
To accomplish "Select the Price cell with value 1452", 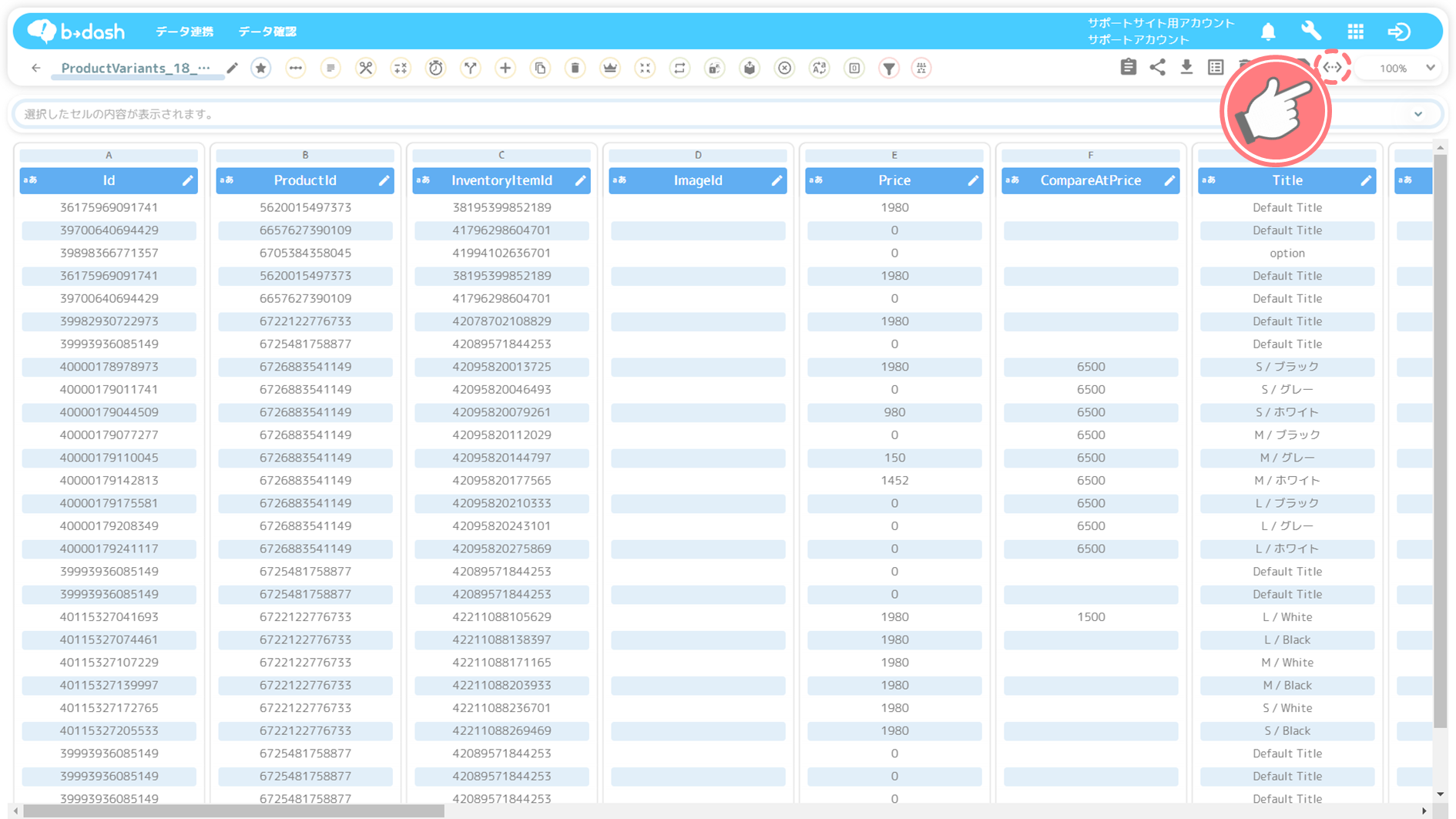I will [894, 480].
